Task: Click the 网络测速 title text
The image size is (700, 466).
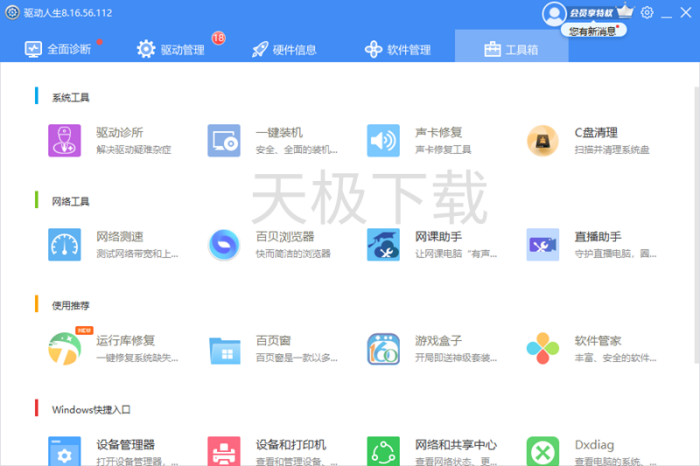Action: click(x=120, y=237)
